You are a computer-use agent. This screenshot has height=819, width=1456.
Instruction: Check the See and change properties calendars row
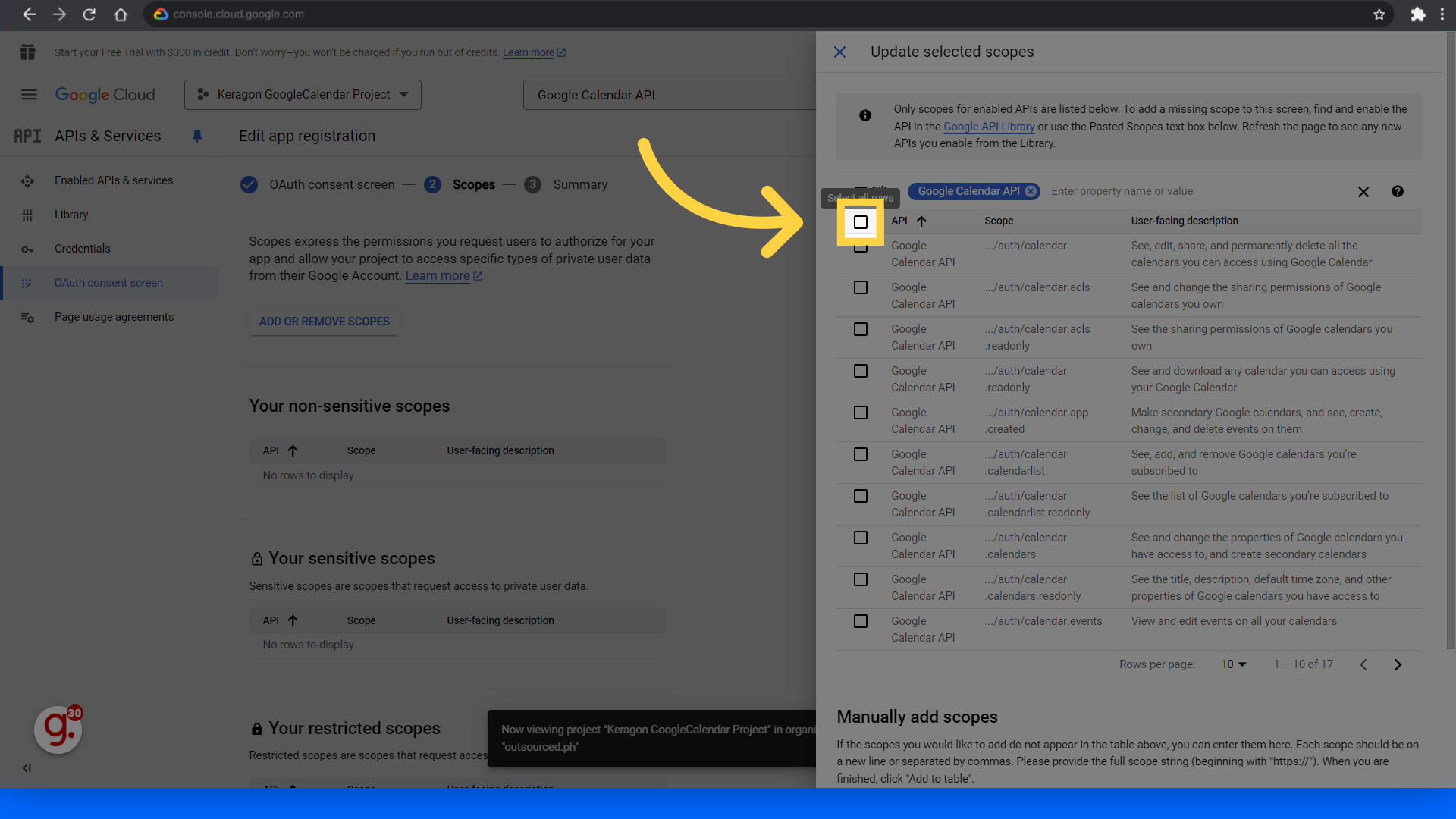click(x=861, y=538)
